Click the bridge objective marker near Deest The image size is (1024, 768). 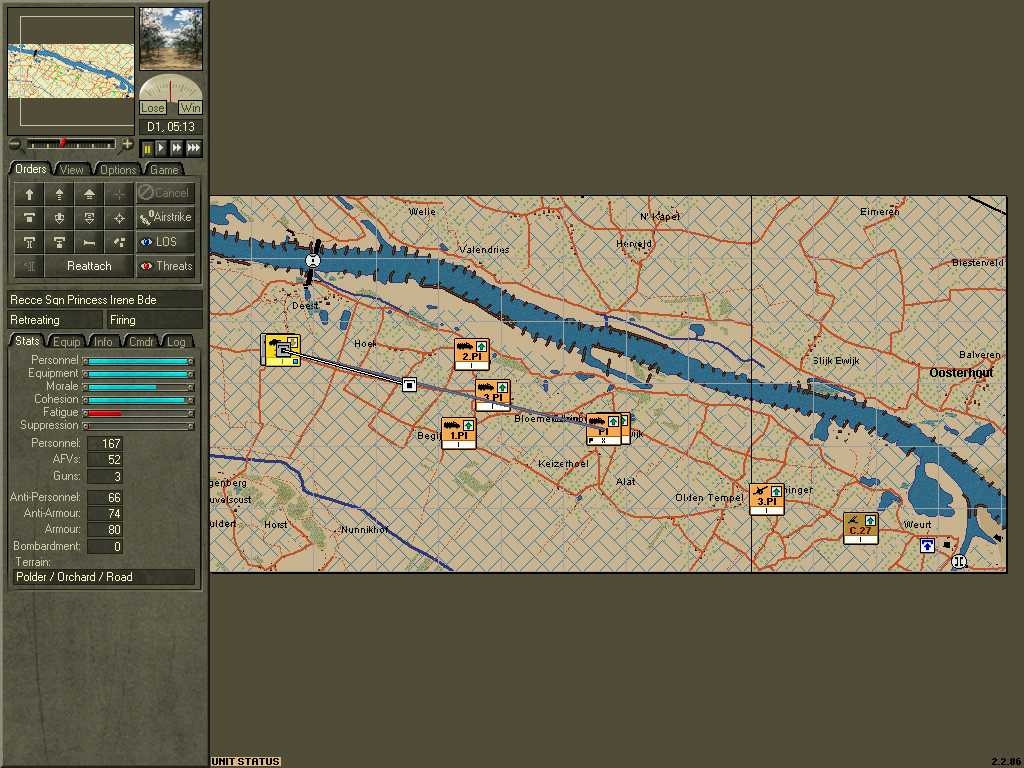[x=313, y=261]
